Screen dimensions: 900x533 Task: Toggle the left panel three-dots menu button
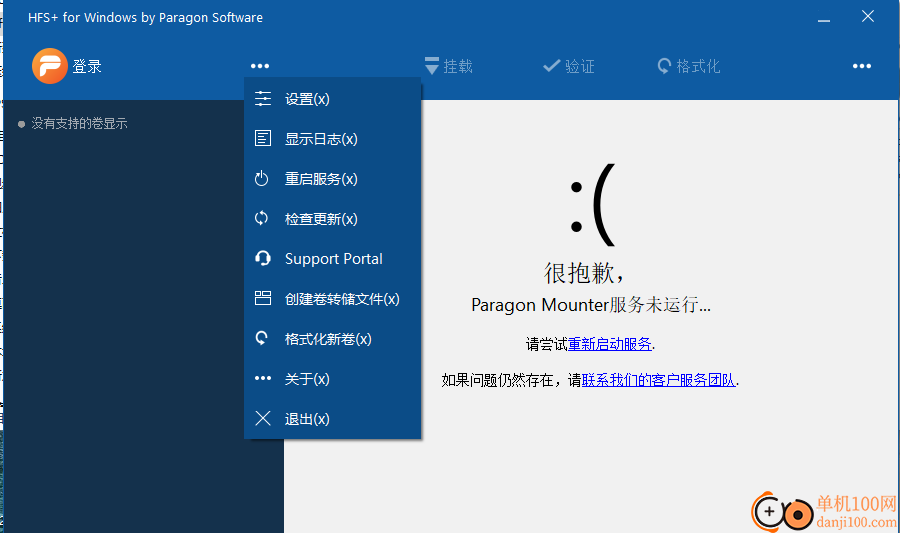260,66
